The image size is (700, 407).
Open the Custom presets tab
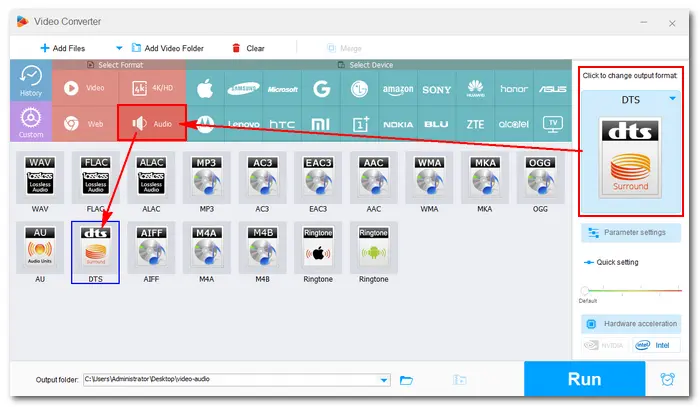(x=31, y=121)
